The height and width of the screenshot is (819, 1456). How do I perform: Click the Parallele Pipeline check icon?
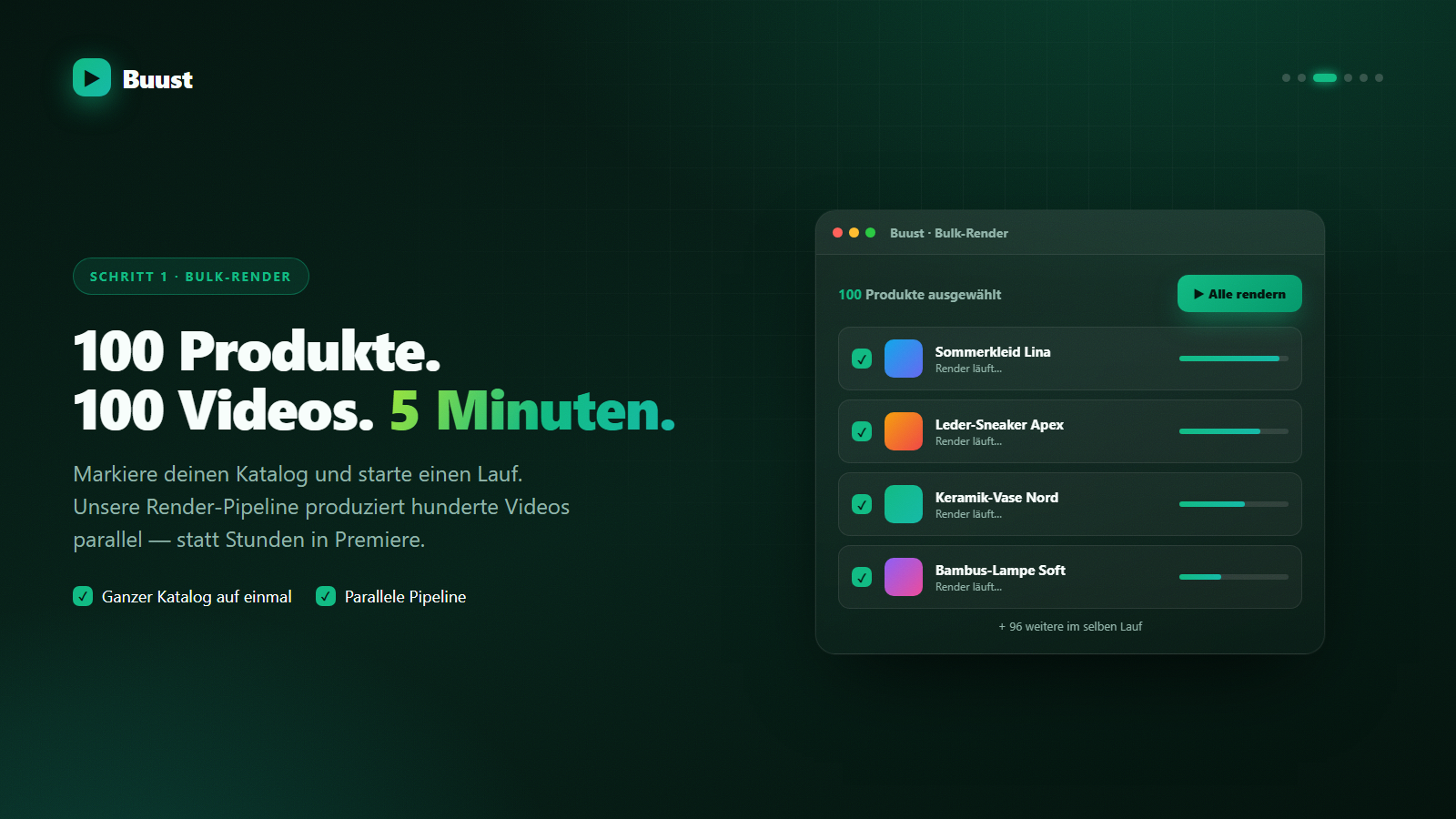pos(326,596)
